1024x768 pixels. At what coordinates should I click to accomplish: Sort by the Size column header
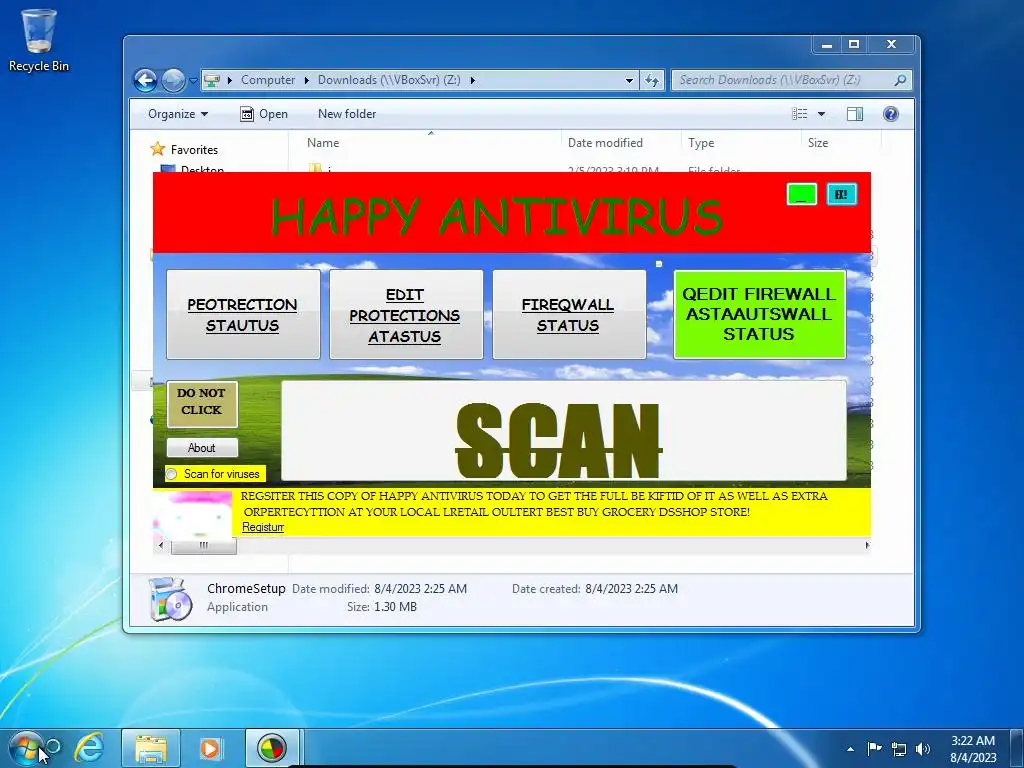818,143
